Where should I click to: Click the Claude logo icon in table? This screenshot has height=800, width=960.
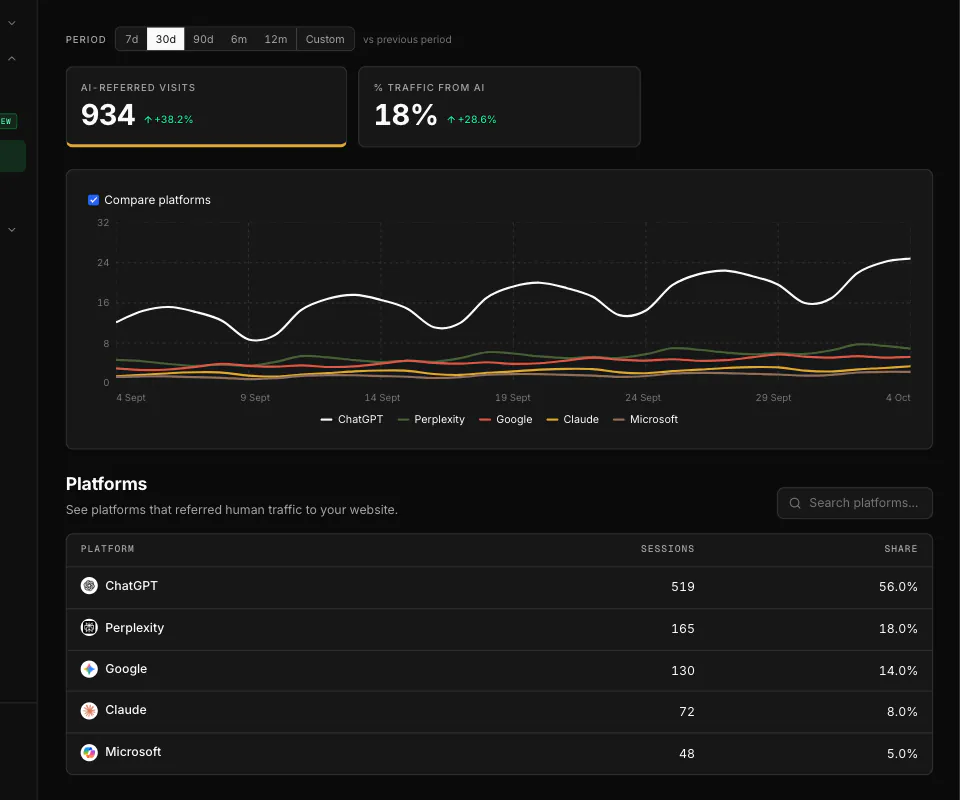coord(89,711)
